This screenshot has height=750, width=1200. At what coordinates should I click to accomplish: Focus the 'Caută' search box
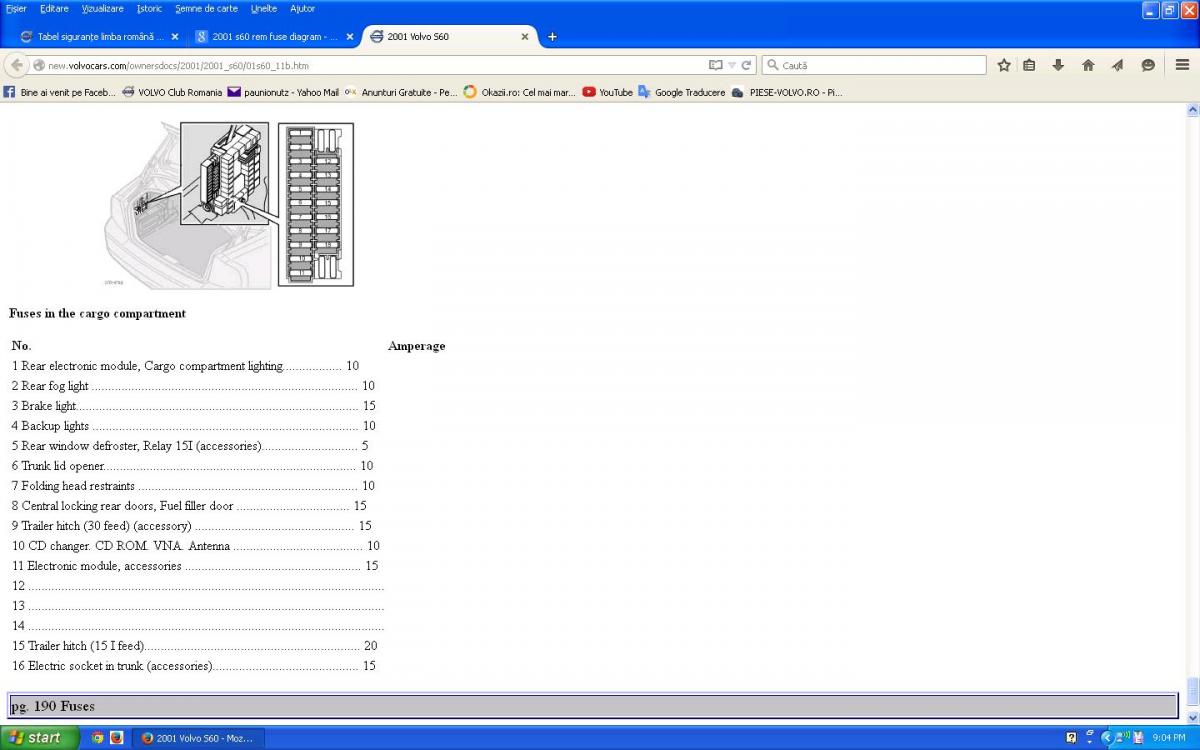click(876, 65)
